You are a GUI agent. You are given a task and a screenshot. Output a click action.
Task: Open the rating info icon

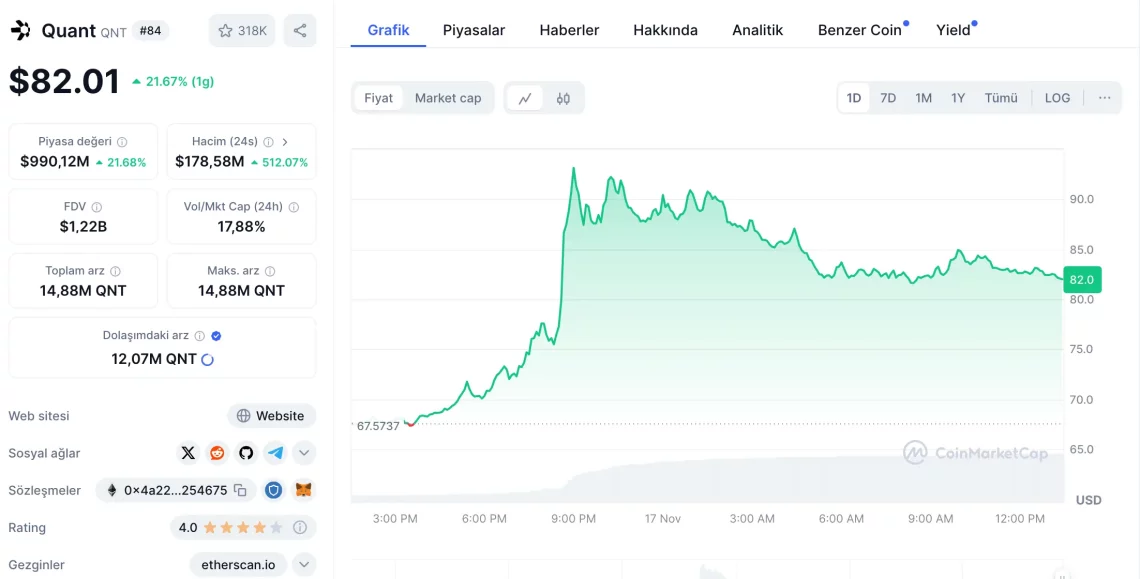(x=299, y=527)
